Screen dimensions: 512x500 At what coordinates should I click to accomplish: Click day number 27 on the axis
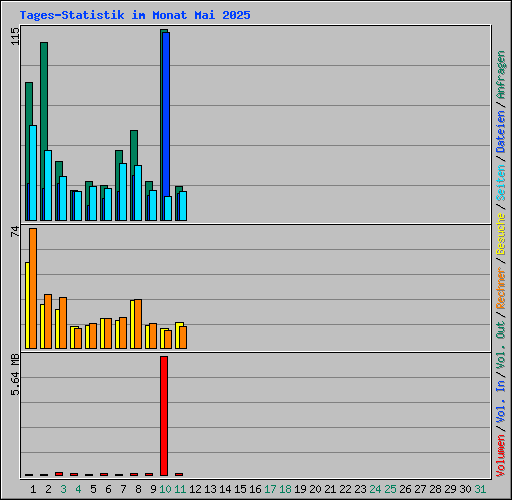tap(420, 489)
